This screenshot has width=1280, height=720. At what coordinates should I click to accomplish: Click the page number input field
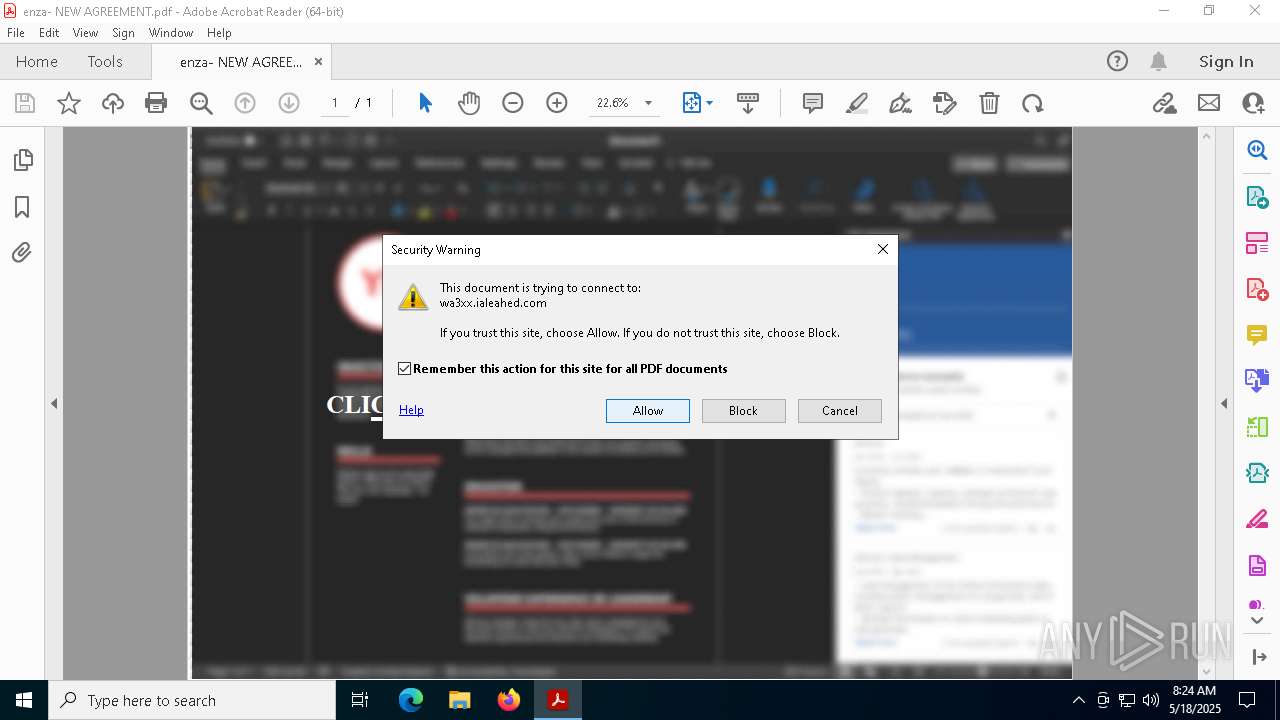(335, 103)
